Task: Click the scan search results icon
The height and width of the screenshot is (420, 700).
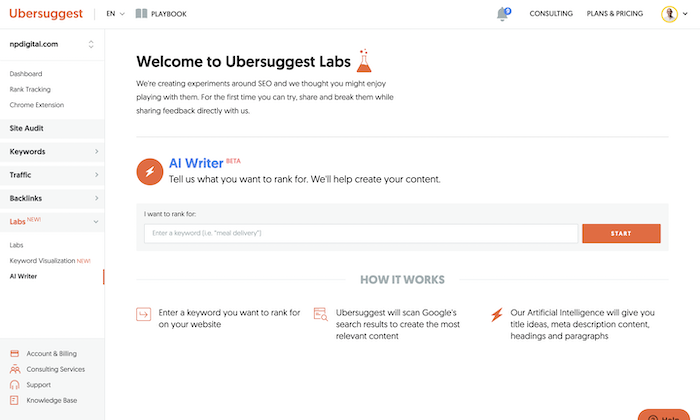Action: [x=321, y=314]
